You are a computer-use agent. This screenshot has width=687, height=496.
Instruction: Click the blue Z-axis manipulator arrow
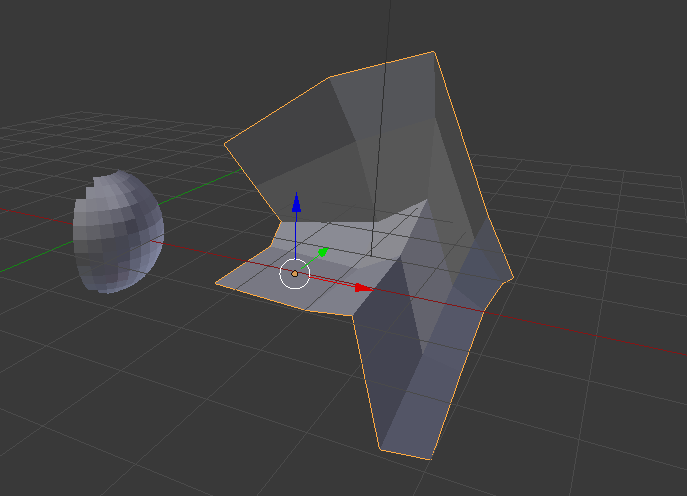coord(297,202)
